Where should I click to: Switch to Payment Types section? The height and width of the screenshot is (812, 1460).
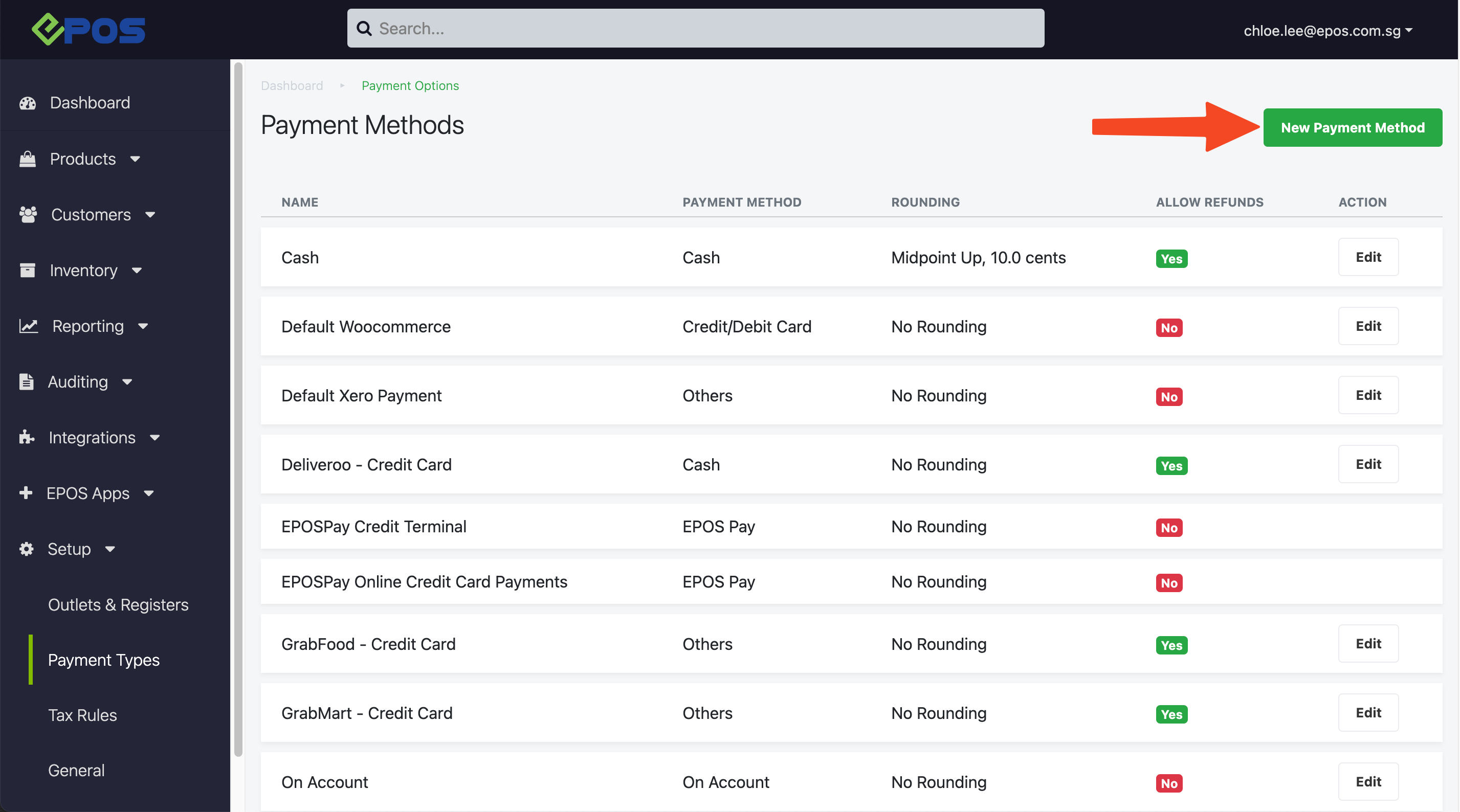(104, 660)
